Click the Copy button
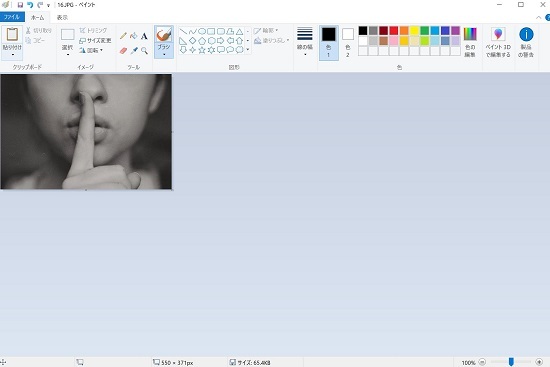 [35, 40]
